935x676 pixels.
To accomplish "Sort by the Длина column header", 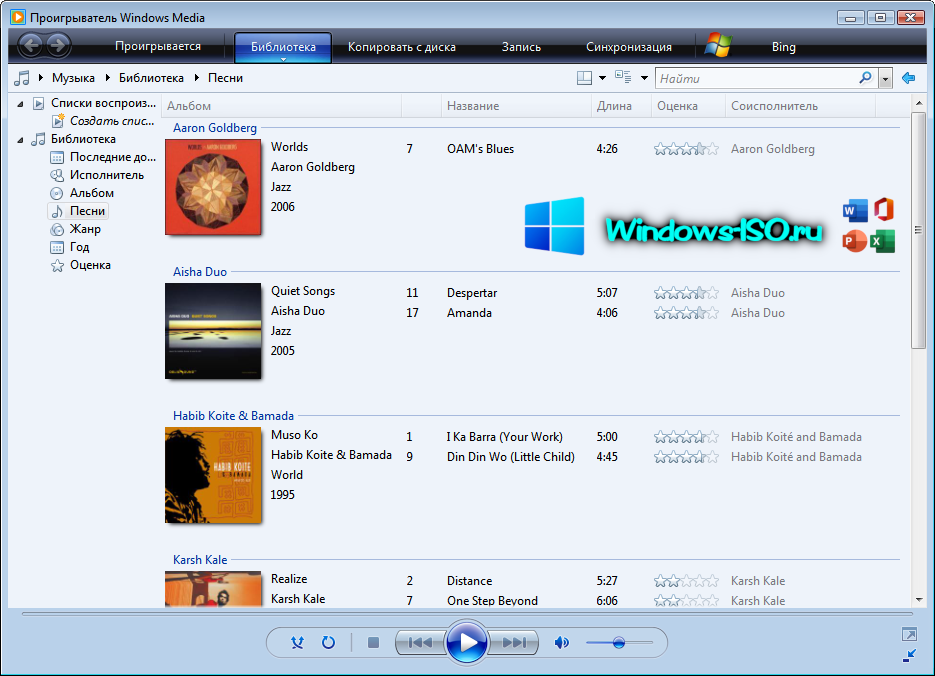I will point(621,106).
